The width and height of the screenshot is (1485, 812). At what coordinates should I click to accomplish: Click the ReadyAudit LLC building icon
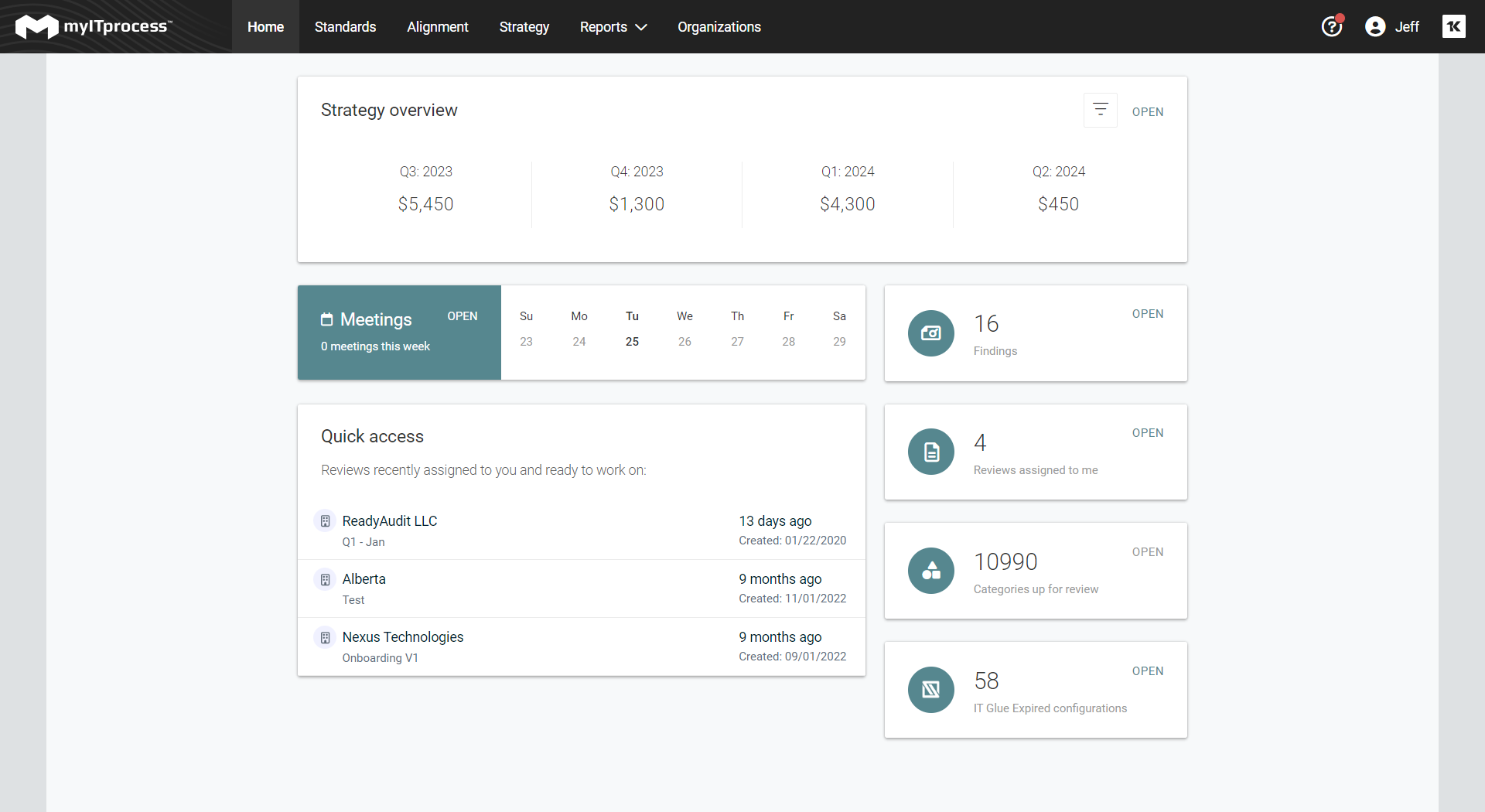tap(325, 521)
